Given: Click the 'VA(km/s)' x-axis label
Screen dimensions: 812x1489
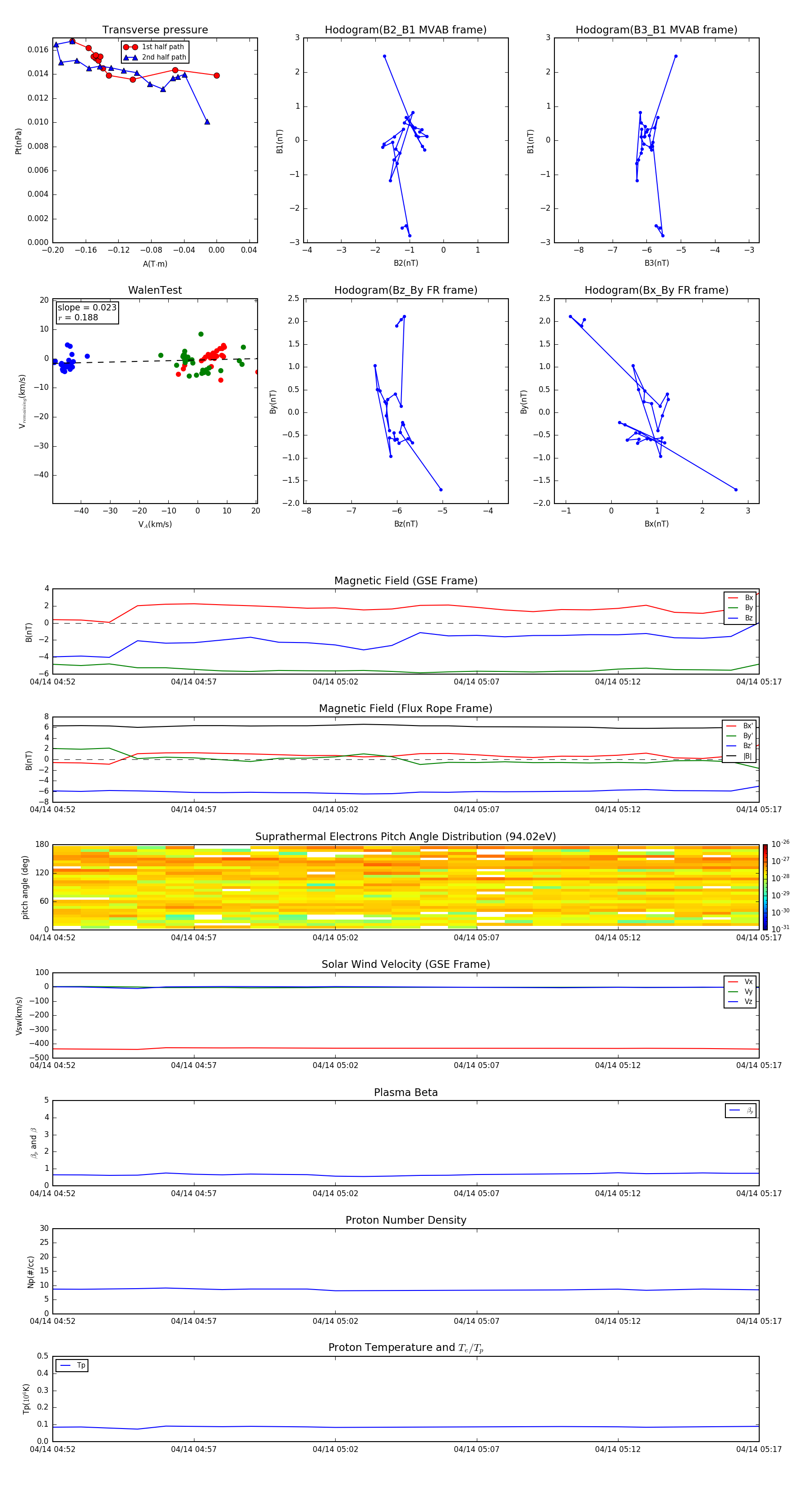Looking at the screenshot, I should [x=155, y=524].
